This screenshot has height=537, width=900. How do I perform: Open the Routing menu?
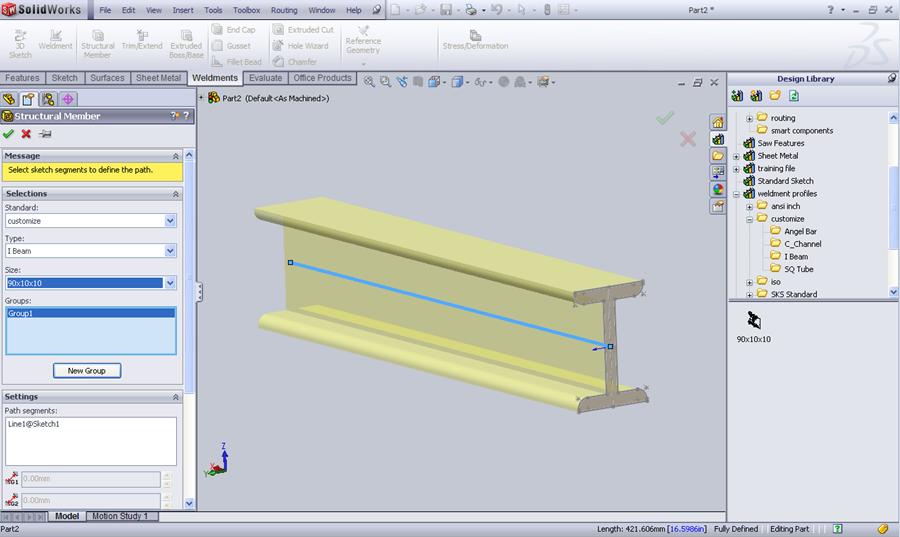pos(284,10)
